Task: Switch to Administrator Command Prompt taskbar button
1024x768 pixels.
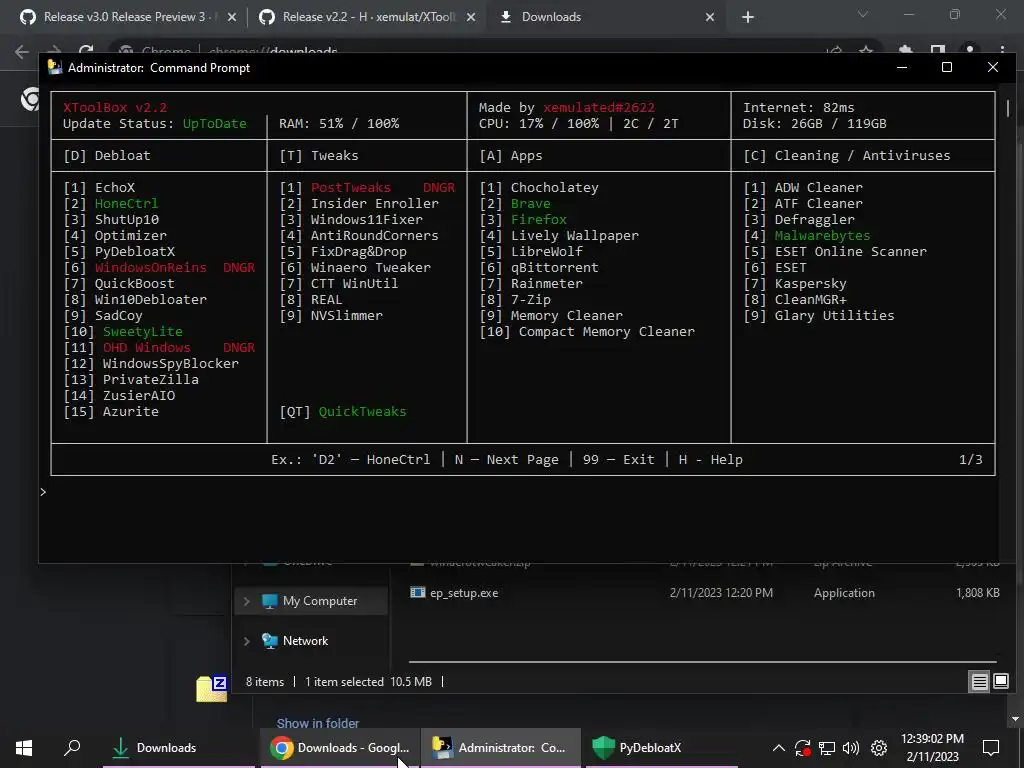Action: pyautogui.click(x=500, y=748)
